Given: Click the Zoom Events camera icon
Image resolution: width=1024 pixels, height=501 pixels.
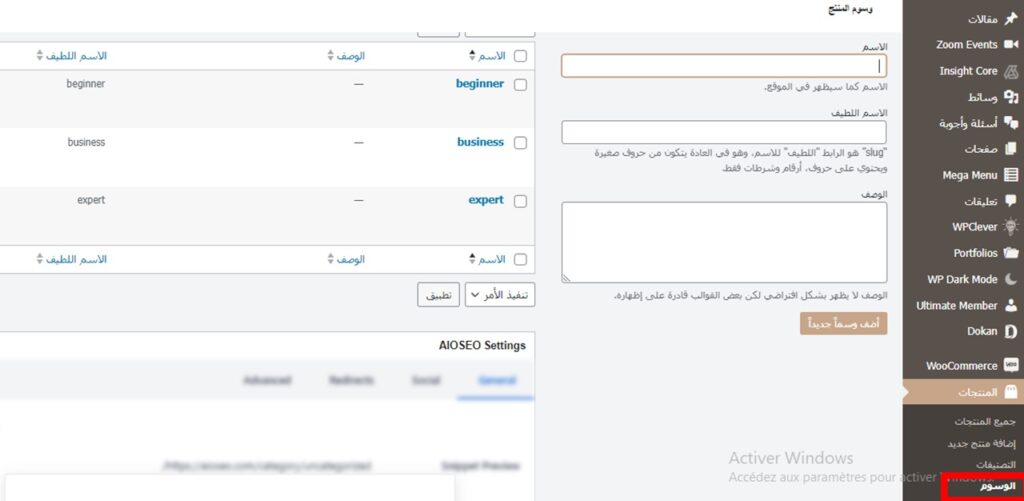Looking at the screenshot, I should point(1011,45).
